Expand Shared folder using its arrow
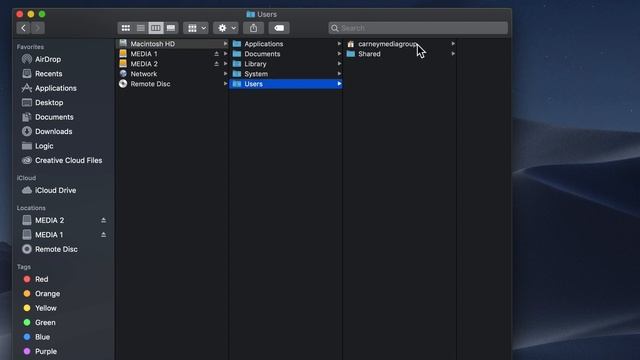This screenshot has width=640, height=360. [453, 54]
